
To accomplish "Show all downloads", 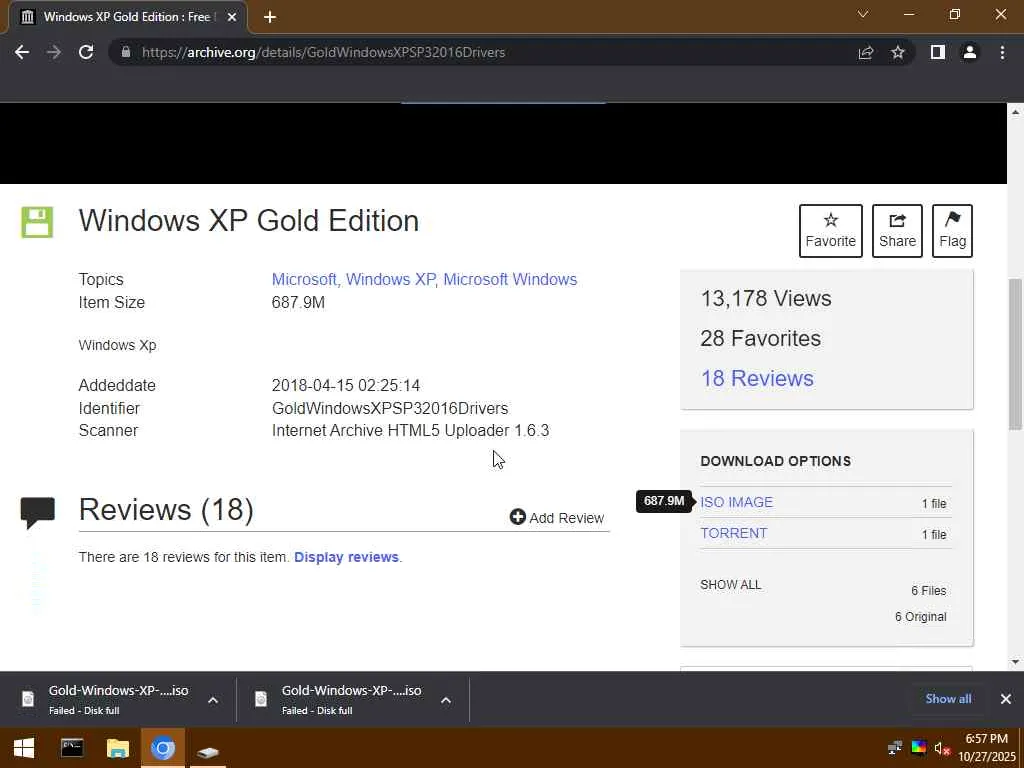I will [948, 699].
